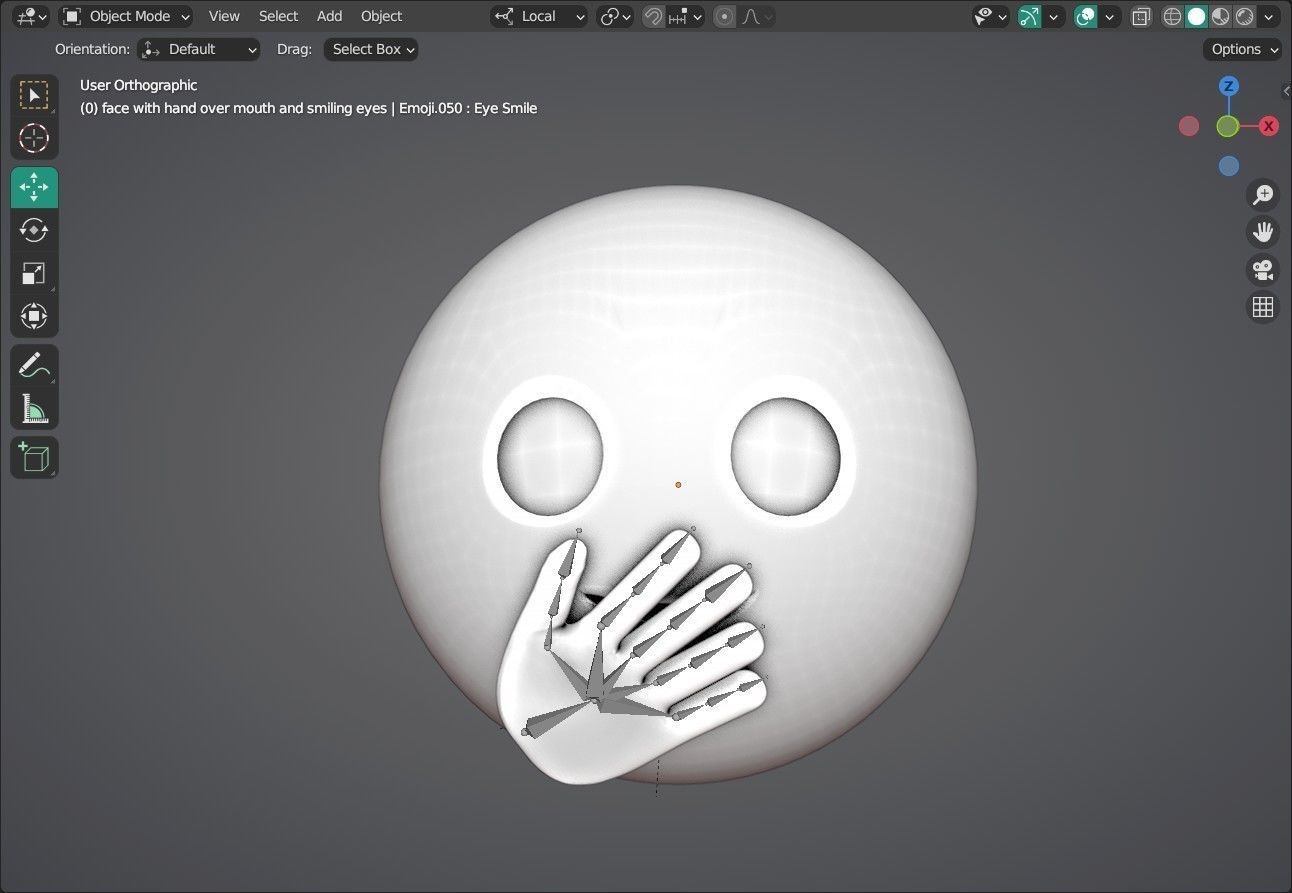Toggle viewport overlays display
This screenshot has height=893, width=1292.
pos(1085,16)
